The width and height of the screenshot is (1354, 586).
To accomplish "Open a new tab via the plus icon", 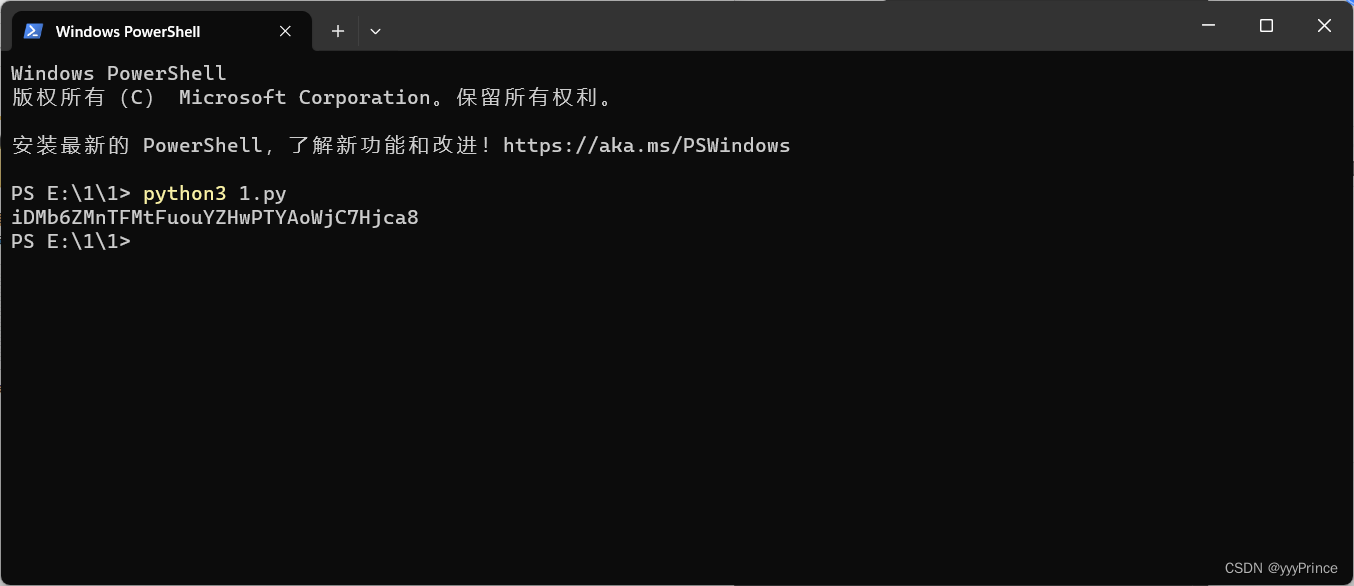I will (x=337, y=31).
